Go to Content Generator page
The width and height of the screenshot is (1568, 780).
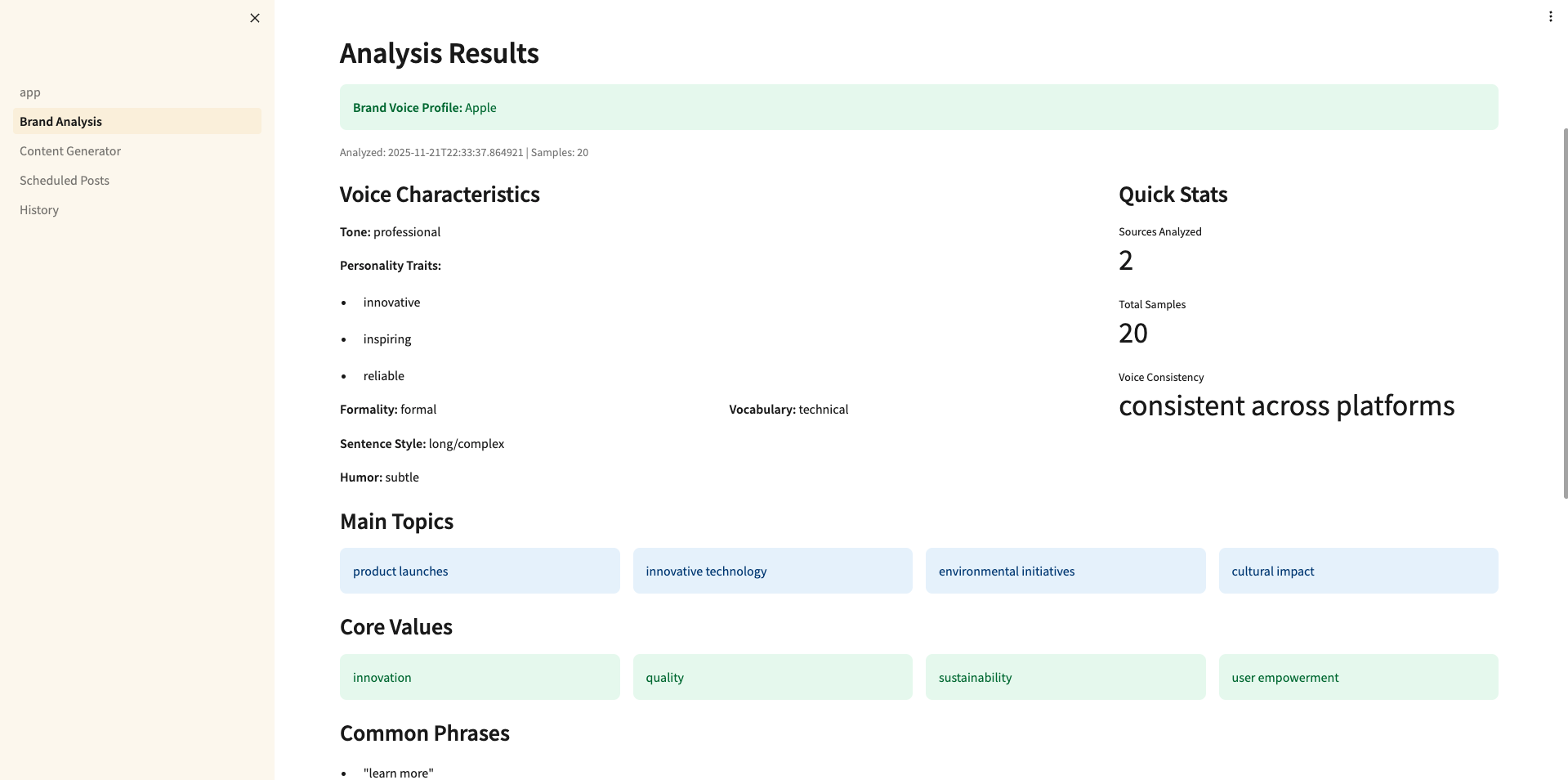pos(70,151)
